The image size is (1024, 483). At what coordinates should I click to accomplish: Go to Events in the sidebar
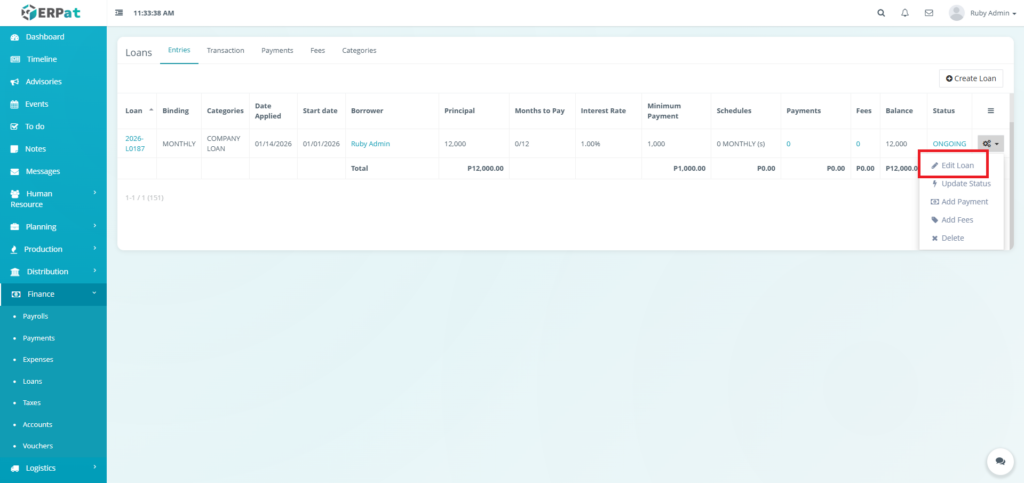[36, 104]
